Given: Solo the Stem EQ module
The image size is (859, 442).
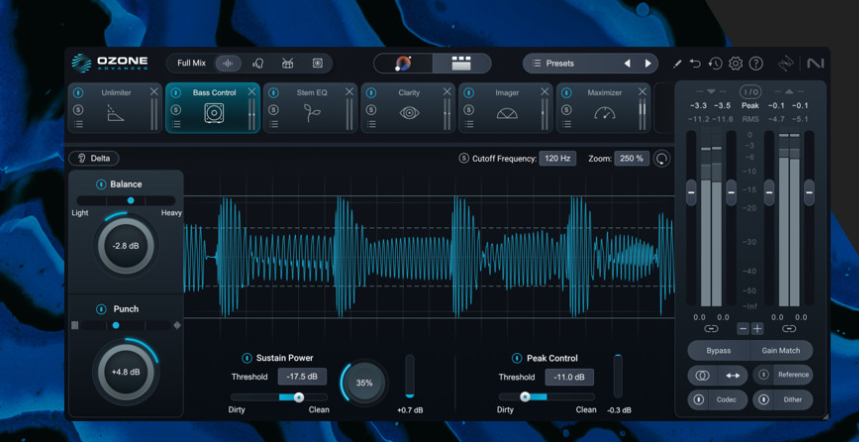Looking at the screenshot, I should (273, 110).
